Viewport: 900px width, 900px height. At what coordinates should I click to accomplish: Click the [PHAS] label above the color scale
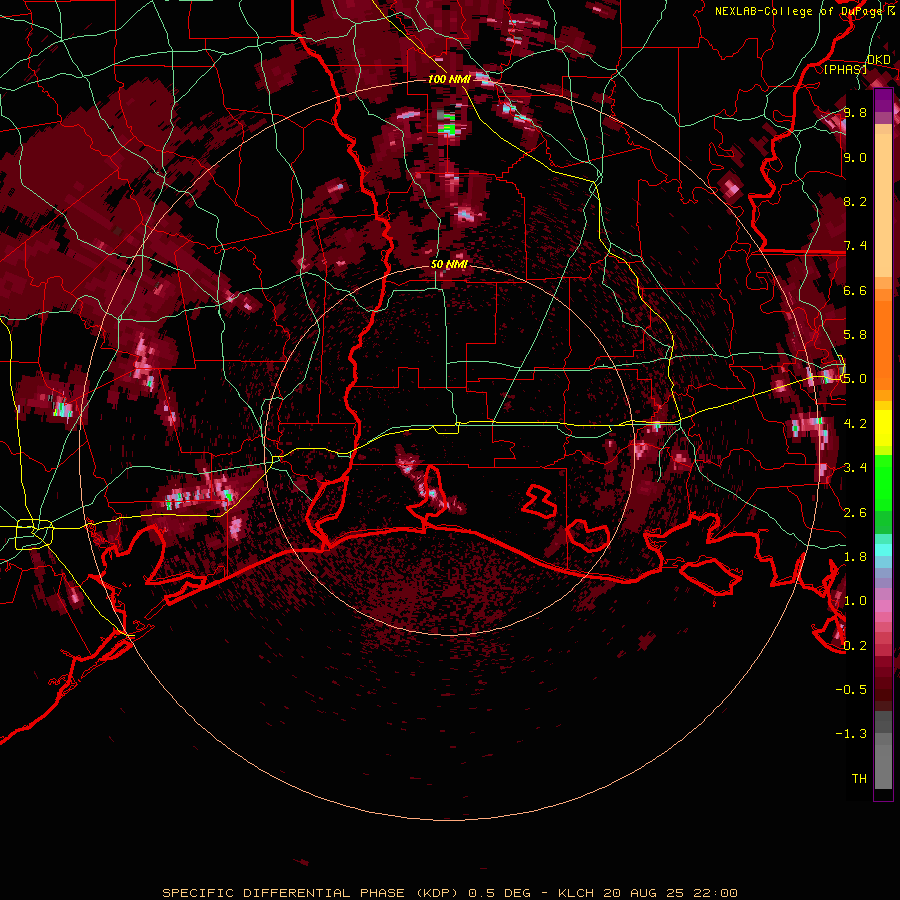(x=845, y=70)
